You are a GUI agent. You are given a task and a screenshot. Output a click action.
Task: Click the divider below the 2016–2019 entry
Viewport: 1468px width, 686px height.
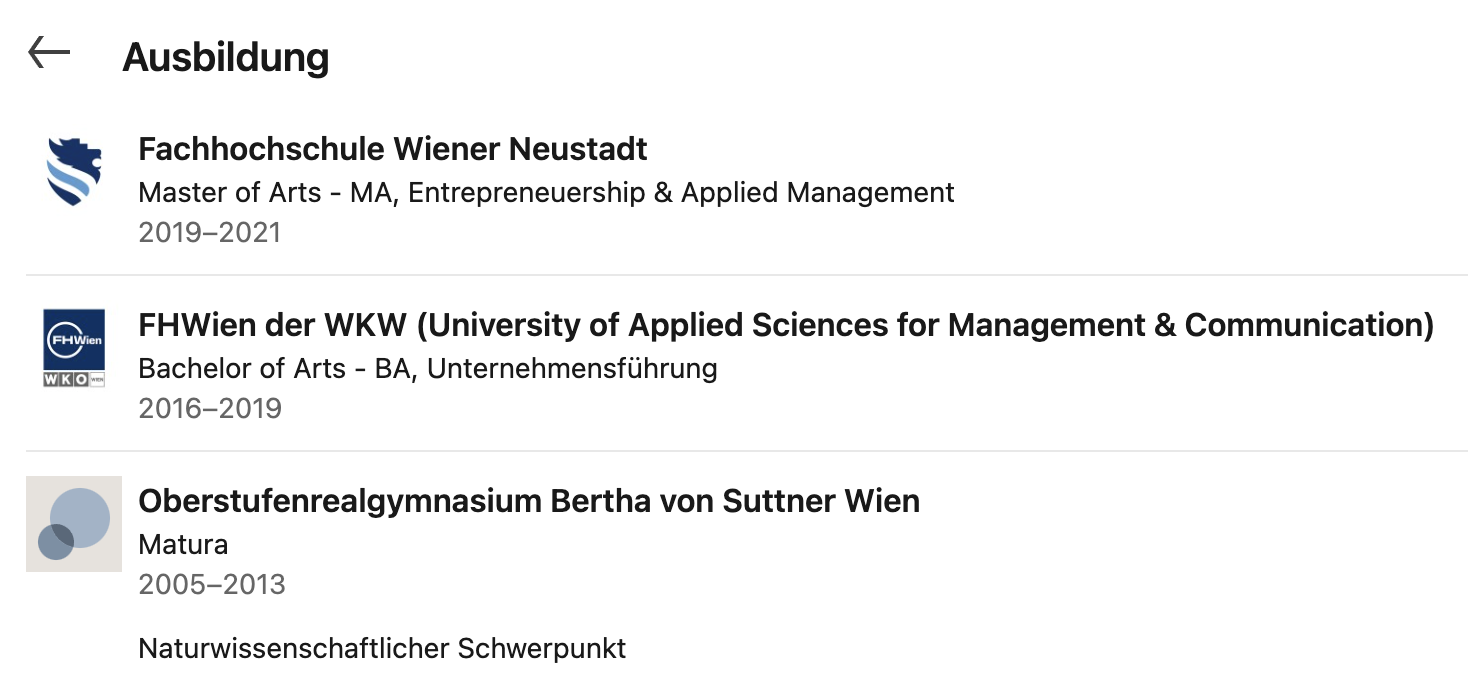click(746, 451)
